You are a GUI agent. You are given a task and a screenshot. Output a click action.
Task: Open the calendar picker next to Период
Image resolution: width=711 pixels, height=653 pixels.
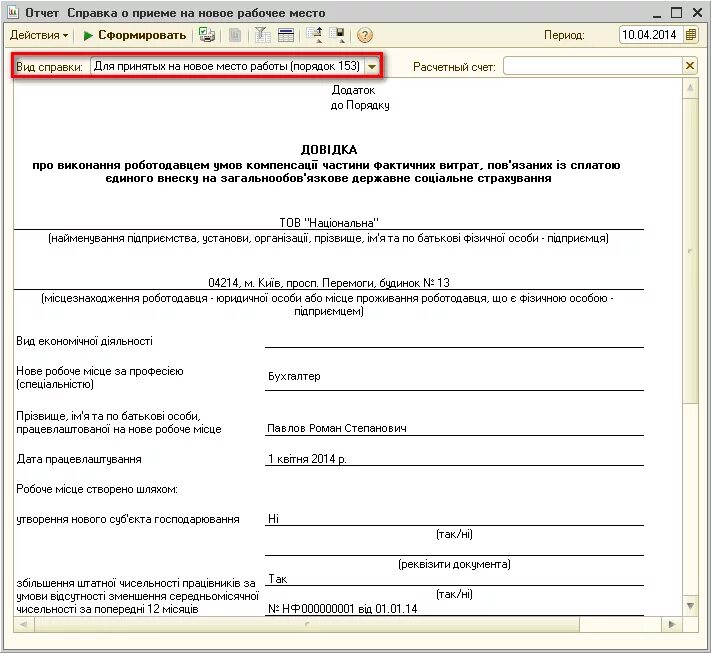point(691,35)
